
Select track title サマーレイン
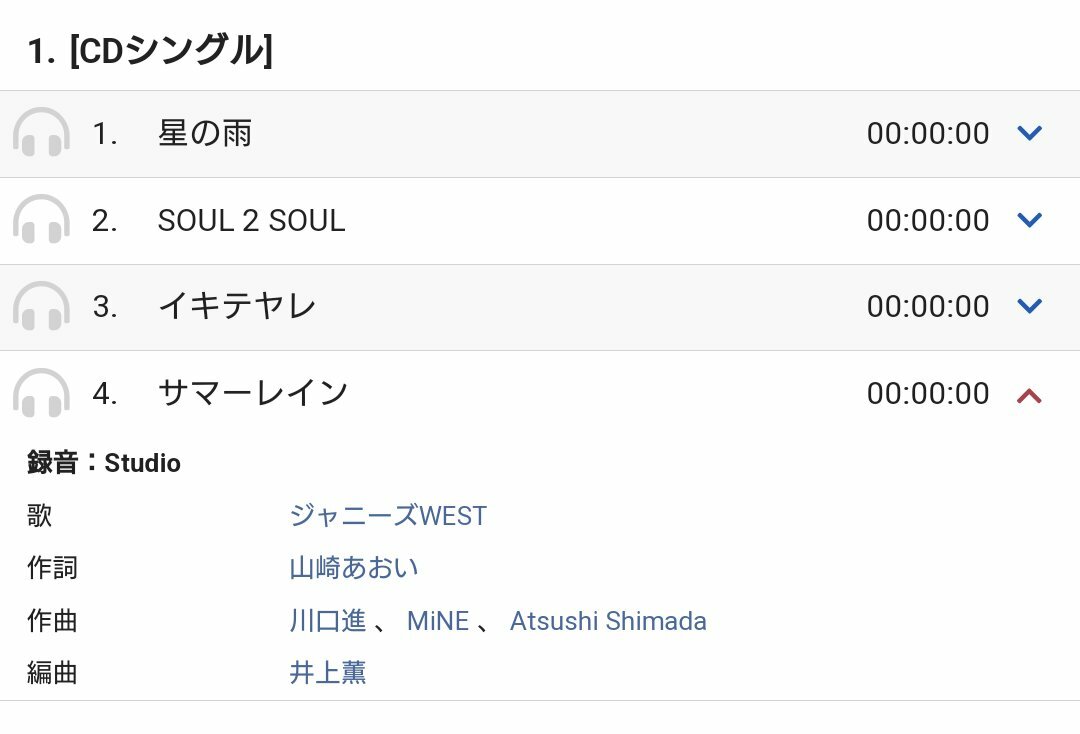253,394
